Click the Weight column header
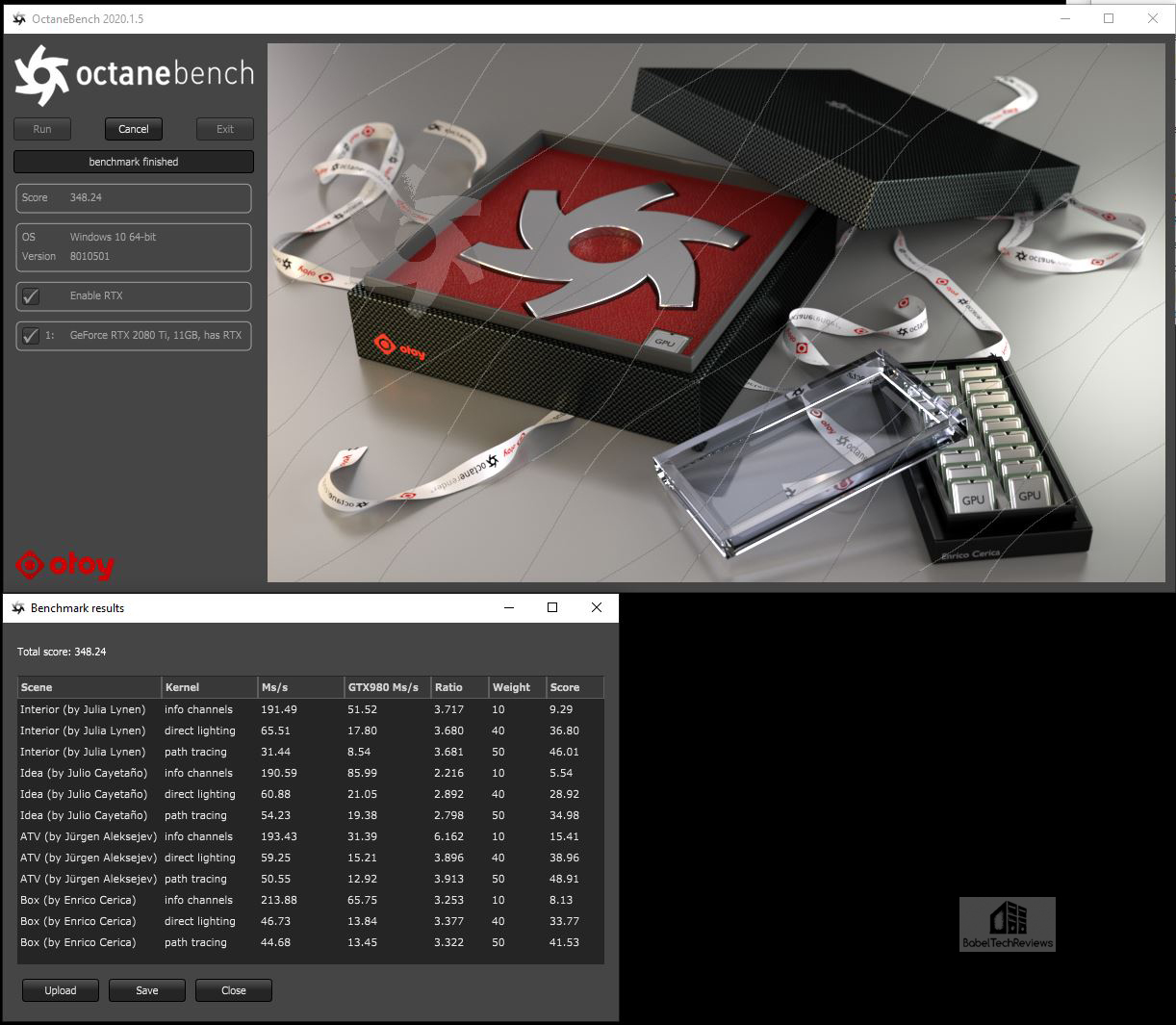The width and height of the screenshot is (1176, 1025). coord(518,687)
